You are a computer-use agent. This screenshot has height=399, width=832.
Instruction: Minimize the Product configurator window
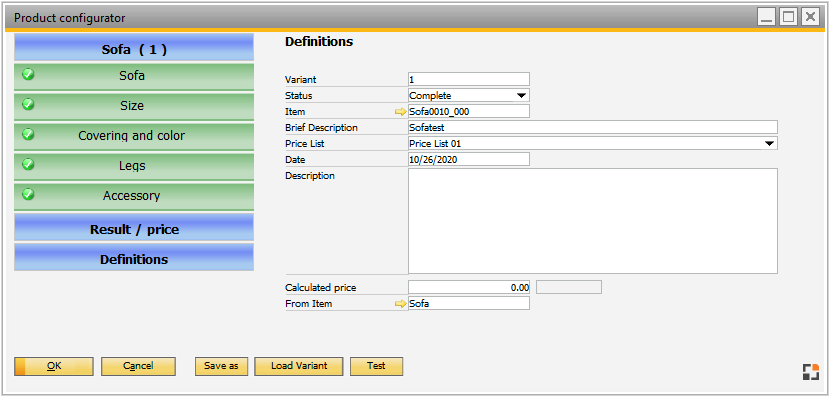[x=766, y=18]
